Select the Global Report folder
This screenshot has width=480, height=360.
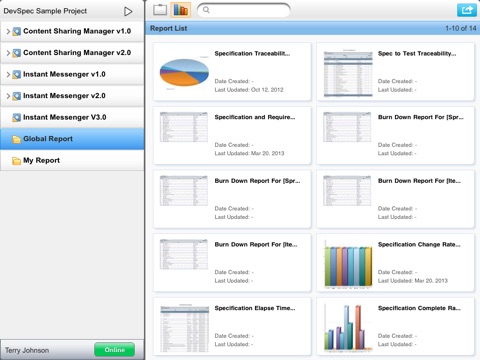(72, 139)
